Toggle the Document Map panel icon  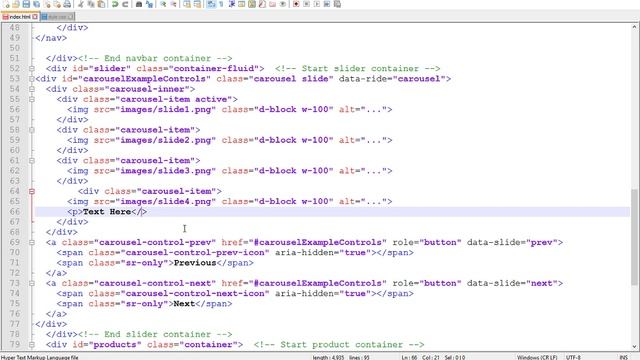pos(252,4)
